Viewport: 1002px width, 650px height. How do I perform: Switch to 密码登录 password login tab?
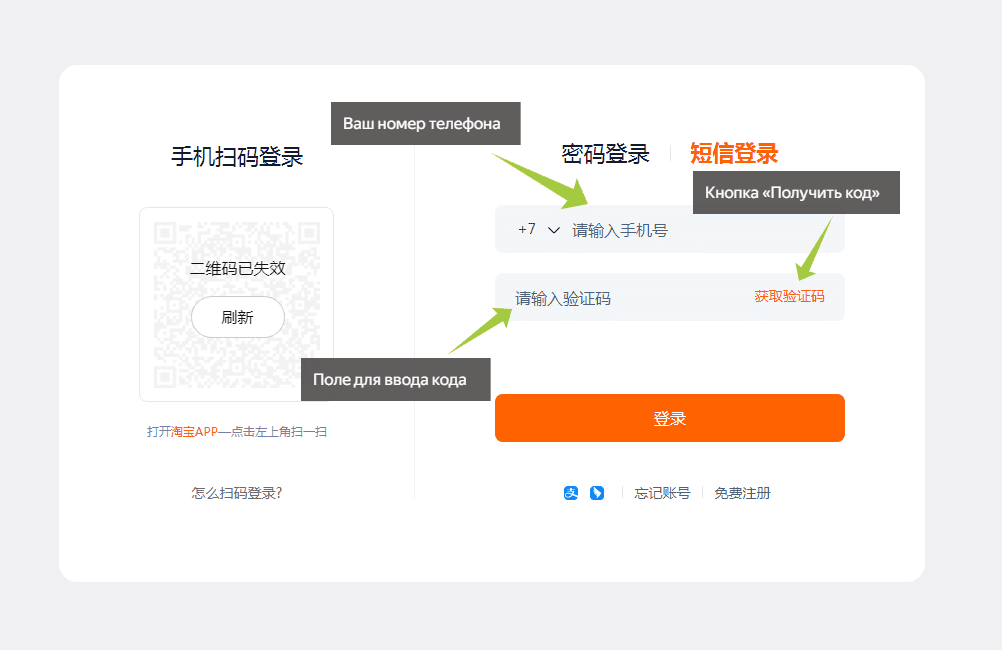(x=605, y=154)
